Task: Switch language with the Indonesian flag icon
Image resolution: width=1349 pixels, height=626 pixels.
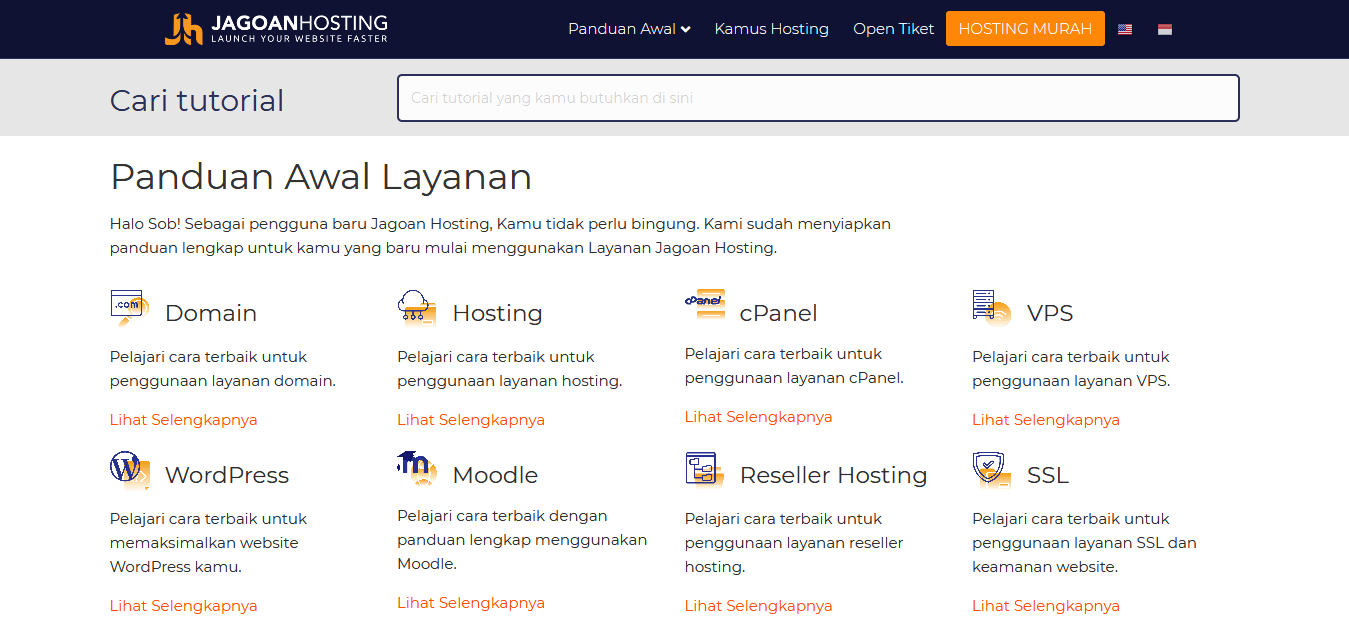Action: pos(1165,29)
